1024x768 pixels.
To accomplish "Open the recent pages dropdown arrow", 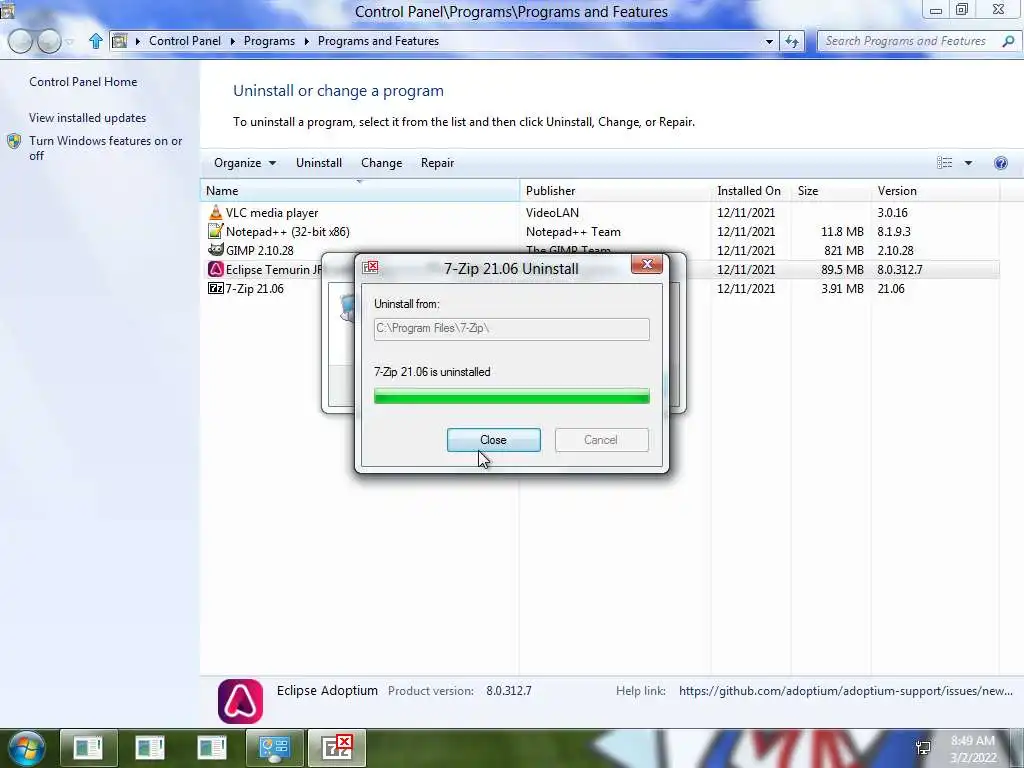I will click(70, 42).
